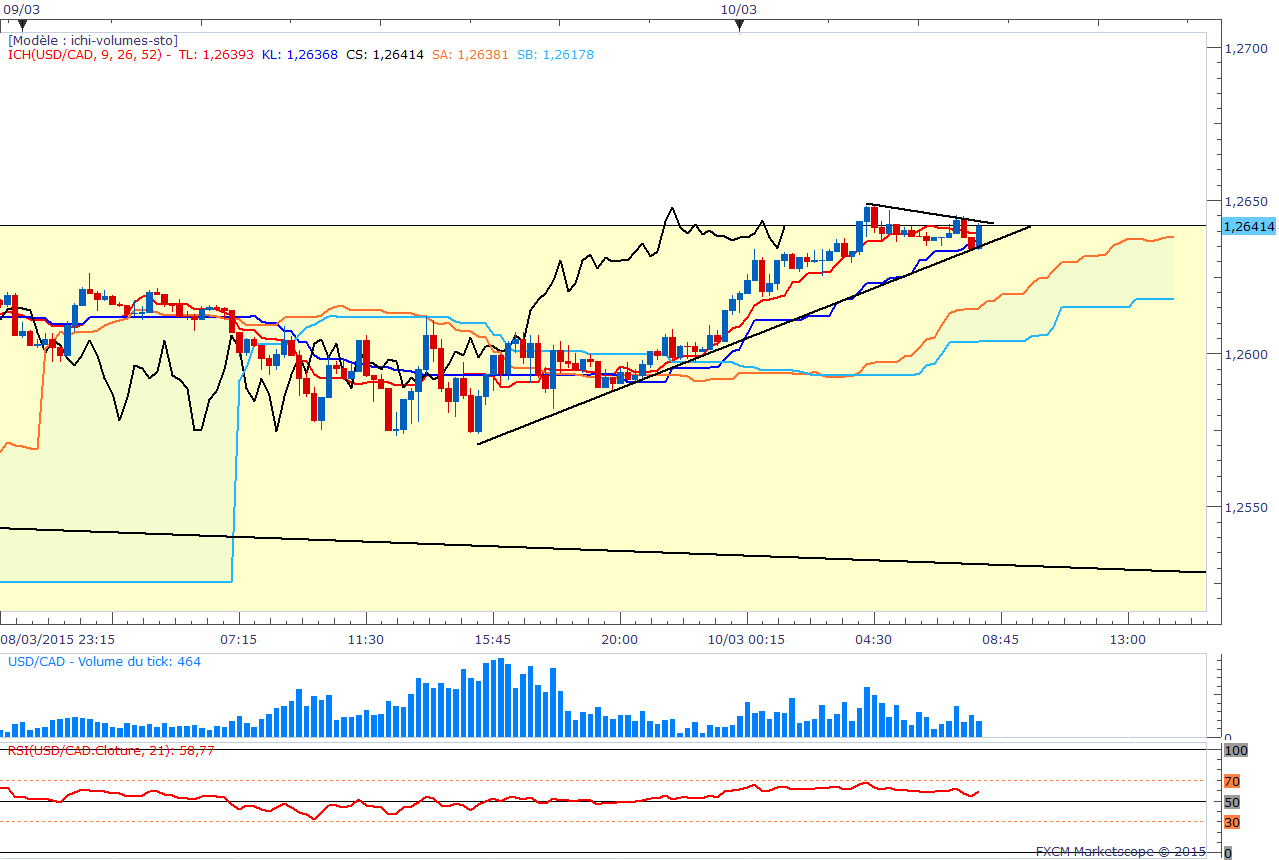Viewport: 1279px width, 860px height.
Task: Click the RSI 50 midline level label
Action: point(1232,802)
